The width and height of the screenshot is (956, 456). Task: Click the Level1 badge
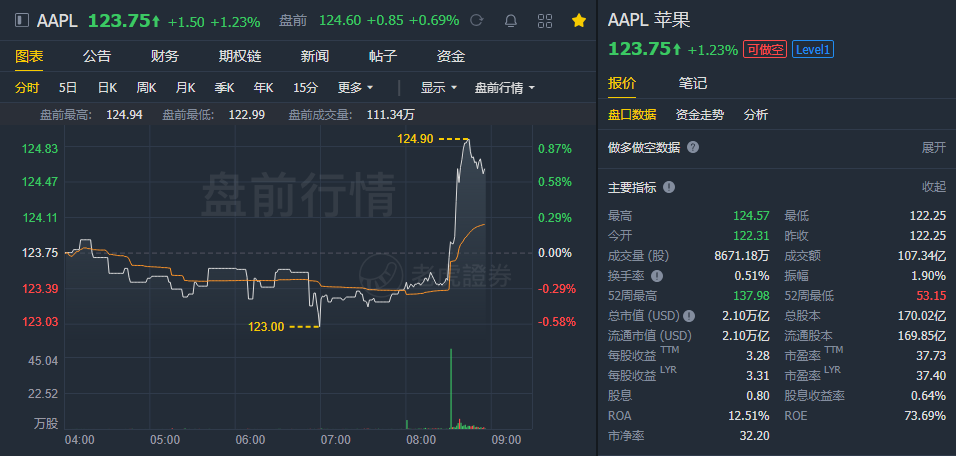pos(813,49)
